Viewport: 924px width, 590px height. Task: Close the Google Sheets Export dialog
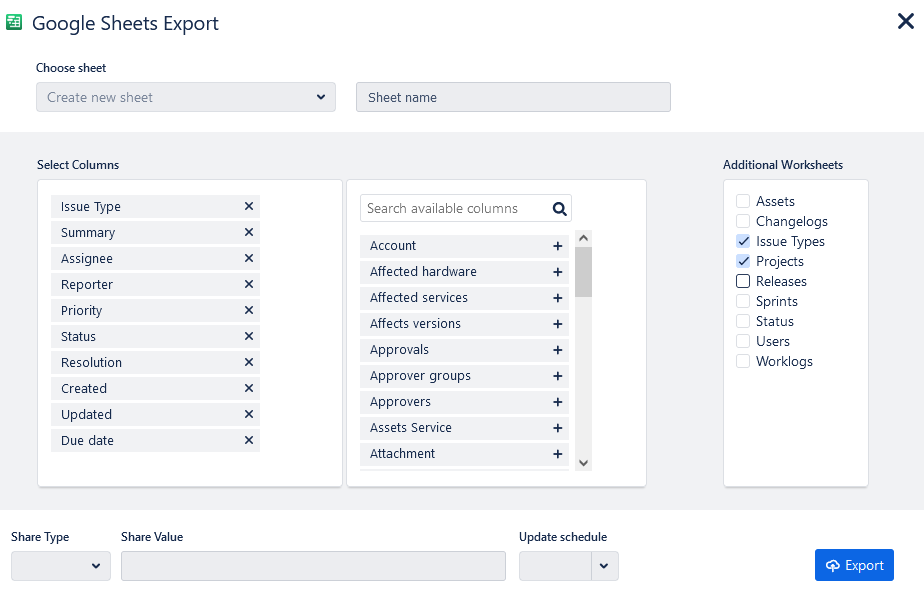pos(905,21)
